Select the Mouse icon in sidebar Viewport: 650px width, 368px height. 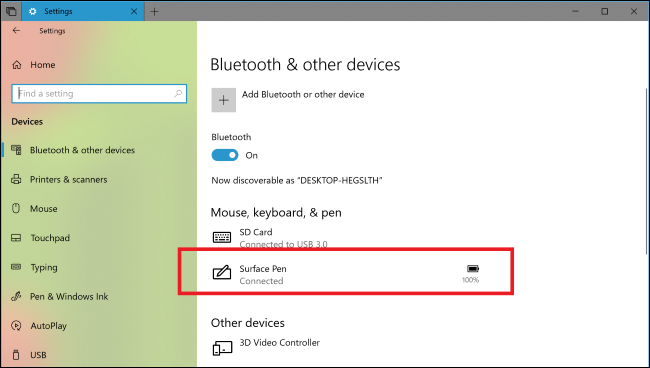(x=16, y=208)
